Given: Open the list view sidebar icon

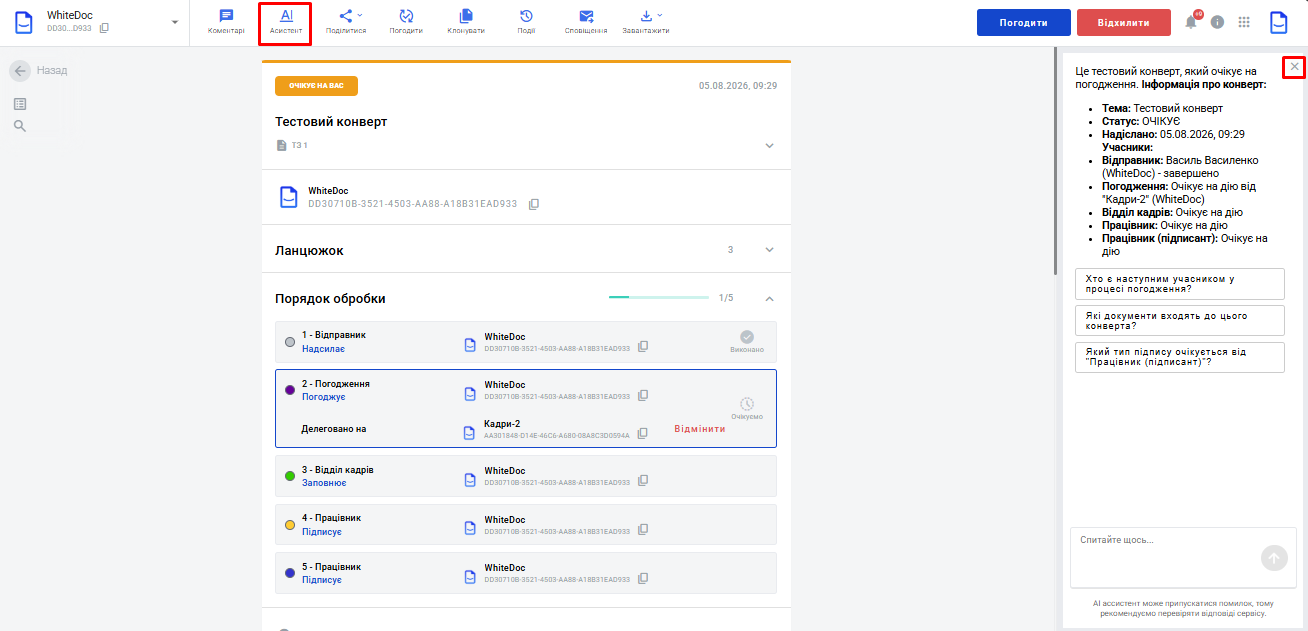Looking at the screenshot, I should (20, 104).
